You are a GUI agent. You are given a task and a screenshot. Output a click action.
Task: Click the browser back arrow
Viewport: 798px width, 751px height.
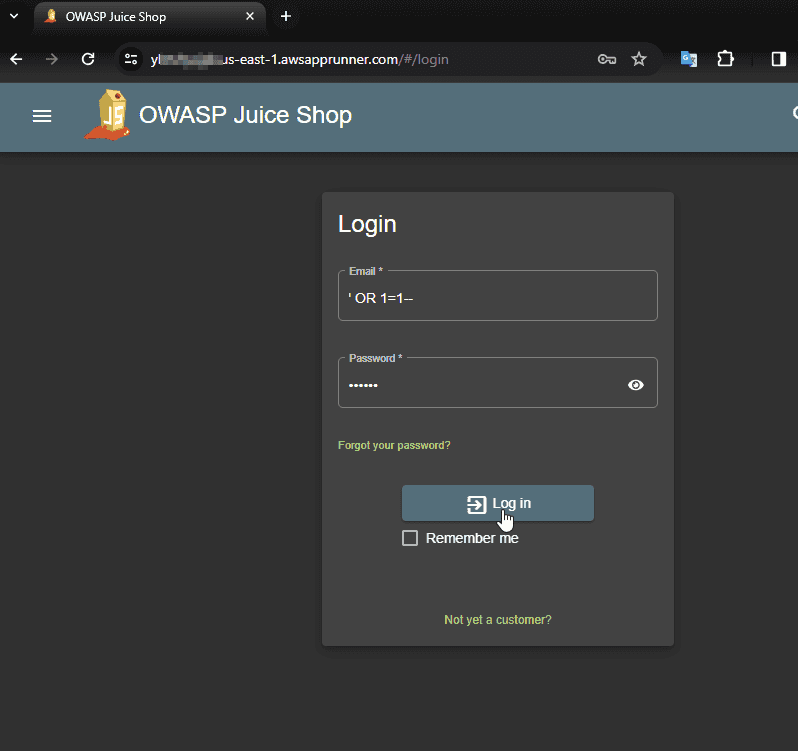(16, 59)
